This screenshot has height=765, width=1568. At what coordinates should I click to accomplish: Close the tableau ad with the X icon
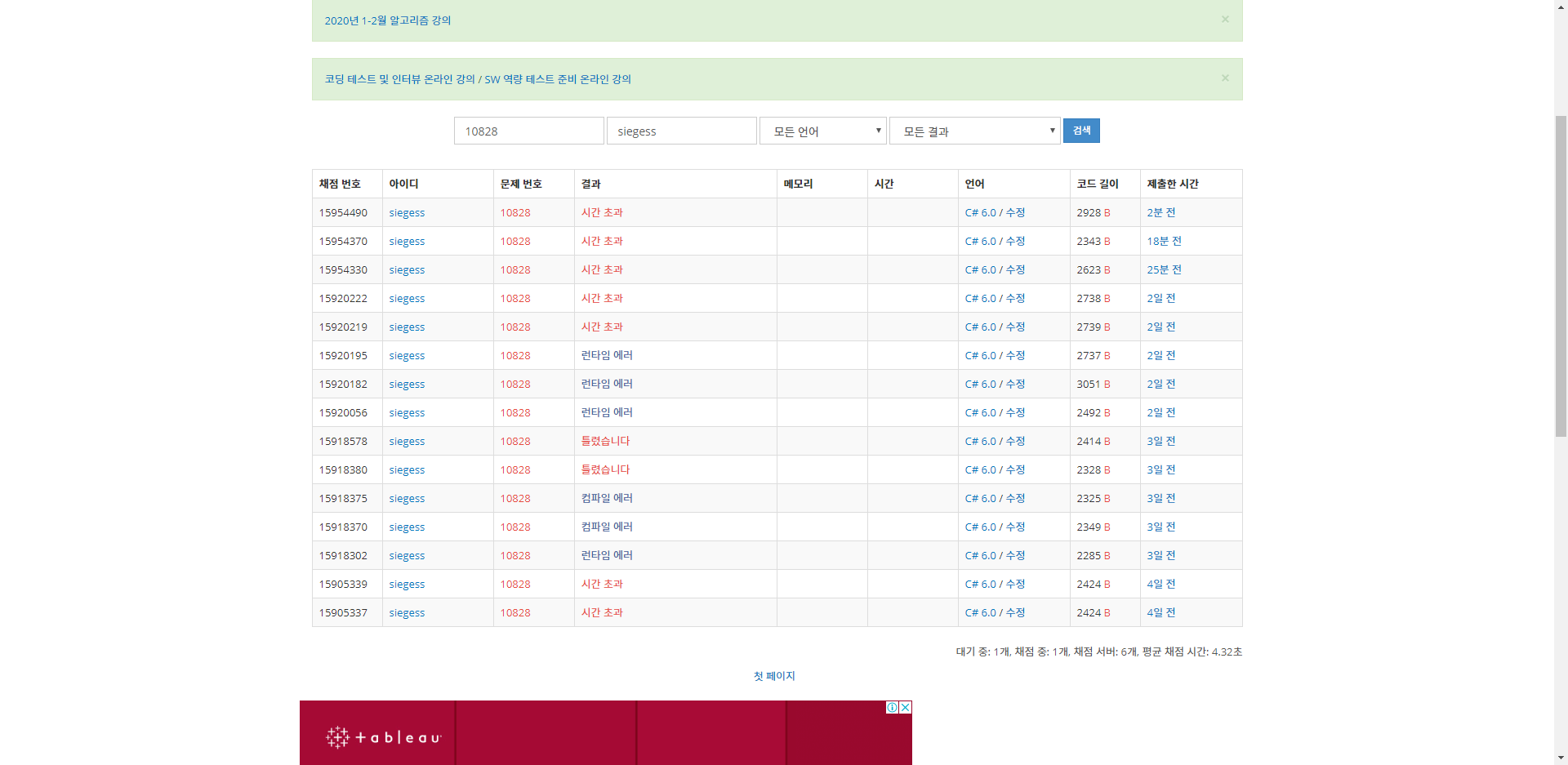coord(906,707)
